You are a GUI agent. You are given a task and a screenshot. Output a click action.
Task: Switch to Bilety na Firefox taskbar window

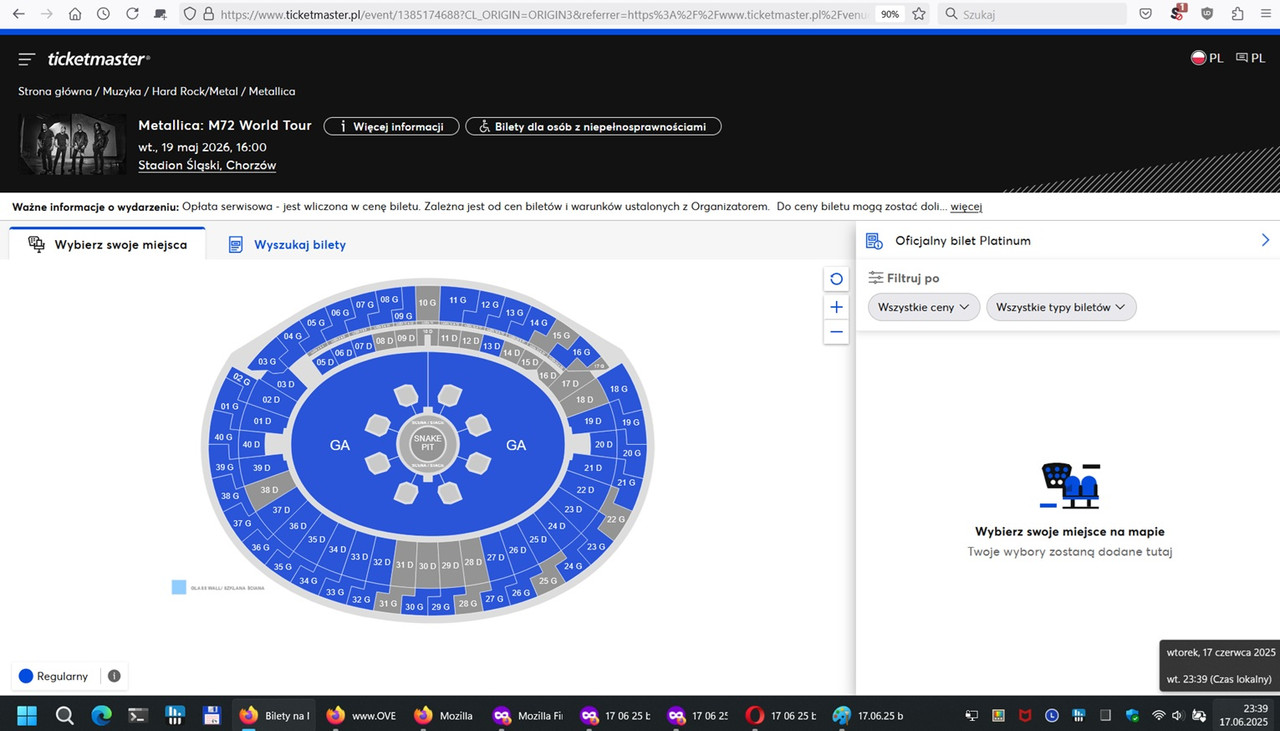(x=274, y=715)
